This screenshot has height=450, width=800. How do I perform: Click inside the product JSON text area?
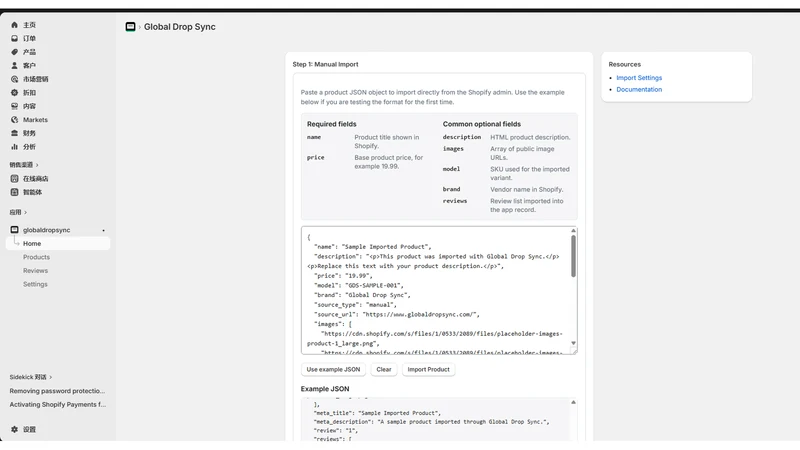pos(436,290)
